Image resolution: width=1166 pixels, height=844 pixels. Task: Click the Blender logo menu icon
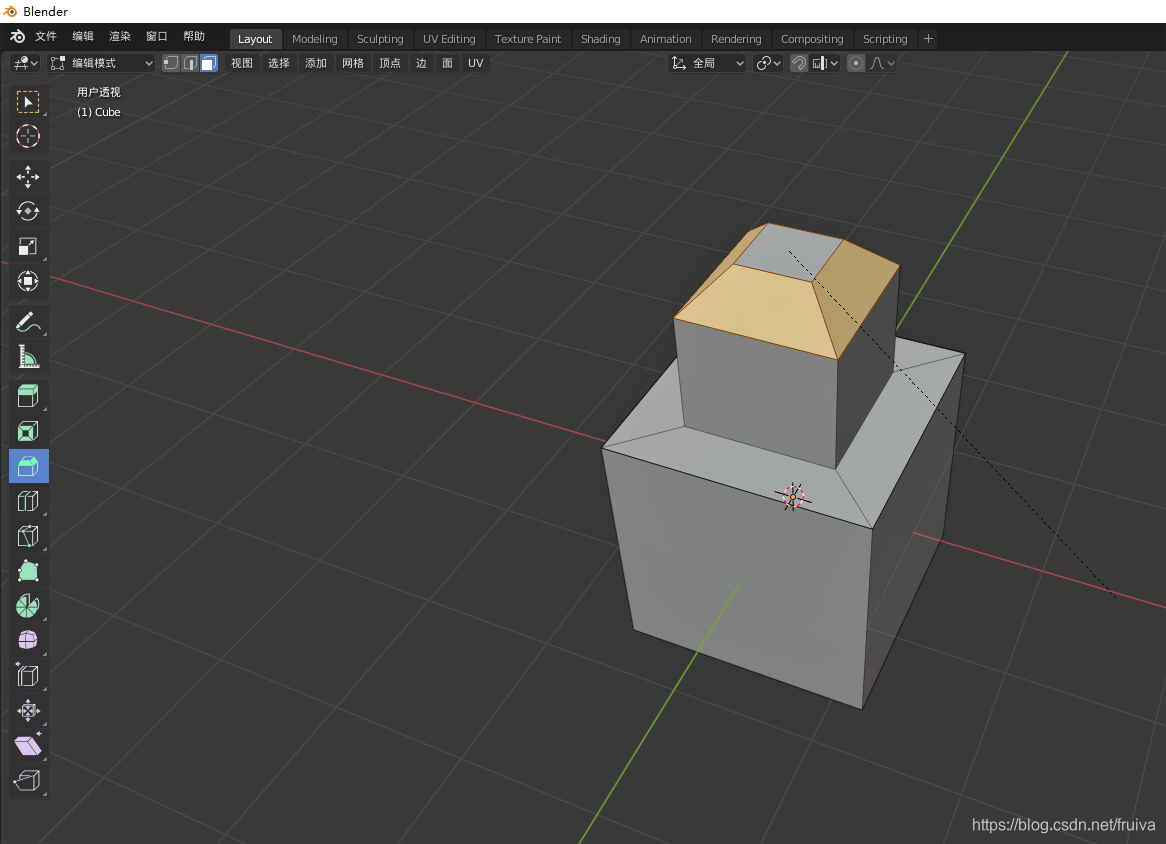coord(17,36)
